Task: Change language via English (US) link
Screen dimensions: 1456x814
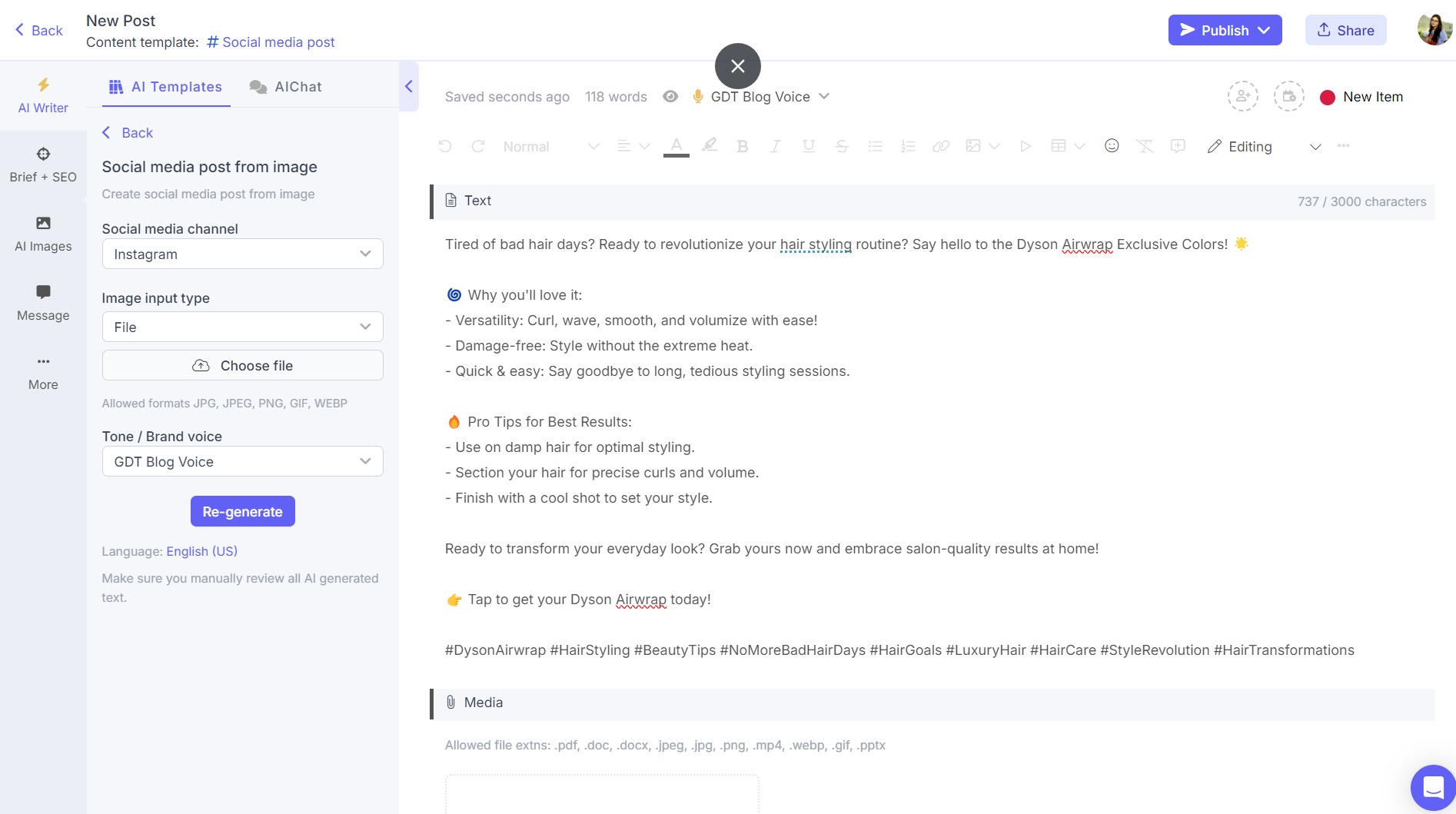Action: pyautogui.click(x=202, y=551)
